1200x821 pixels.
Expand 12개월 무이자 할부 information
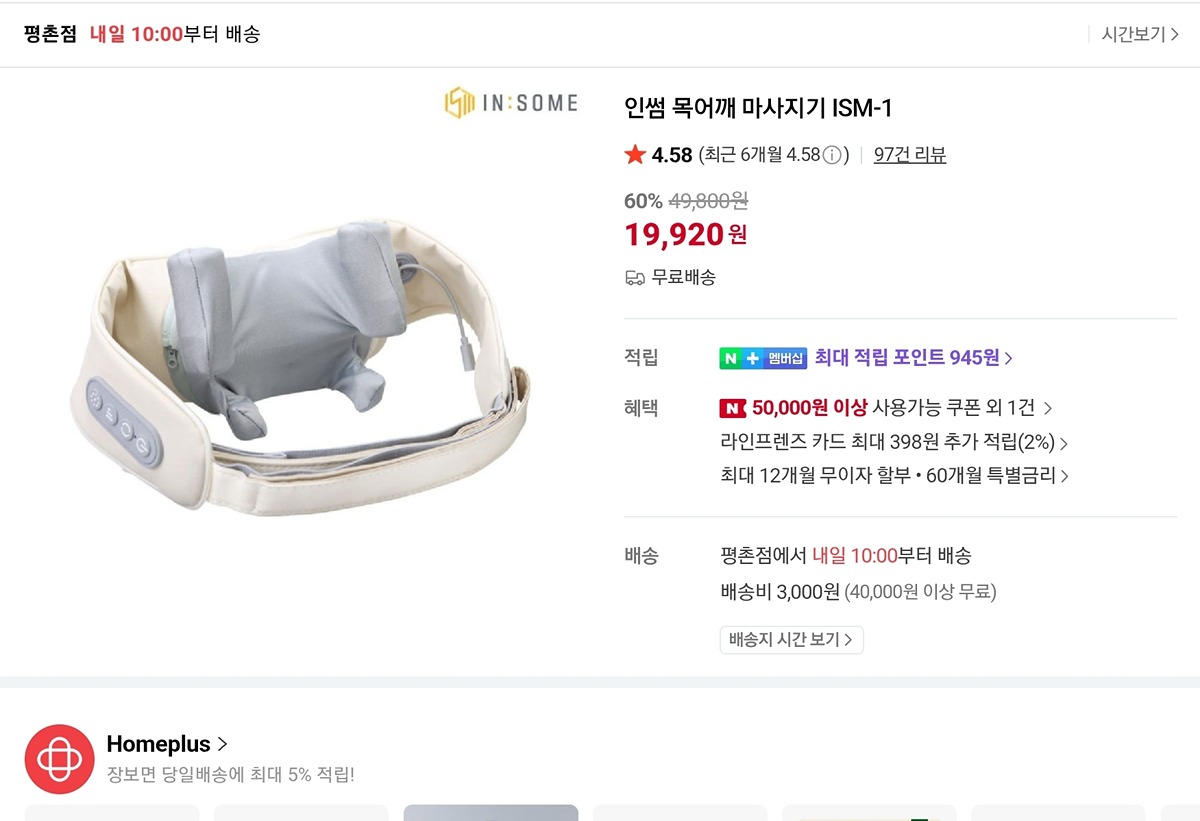893,476
